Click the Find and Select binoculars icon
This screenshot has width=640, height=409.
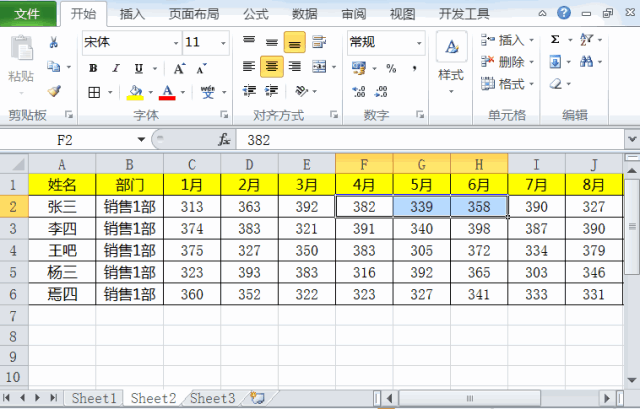pos(587,62)
